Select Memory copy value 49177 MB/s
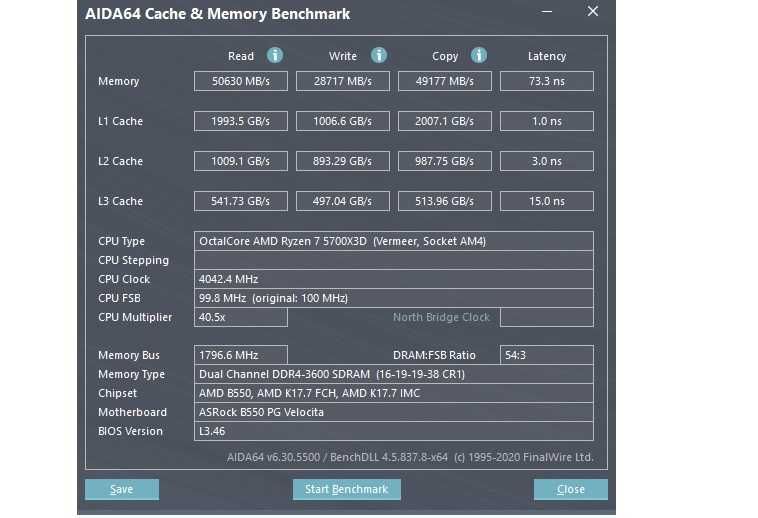 pyautogui.click(x=445, y=81)
